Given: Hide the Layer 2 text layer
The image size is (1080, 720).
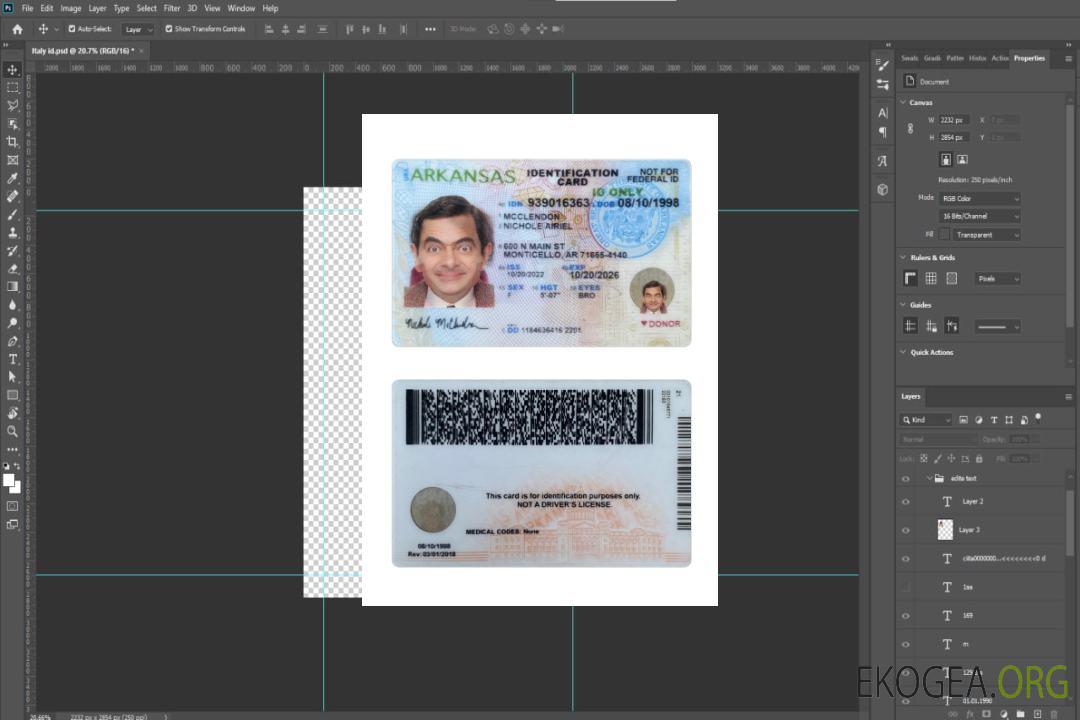Looking at the screenshot, I should [x=905, y=502].
